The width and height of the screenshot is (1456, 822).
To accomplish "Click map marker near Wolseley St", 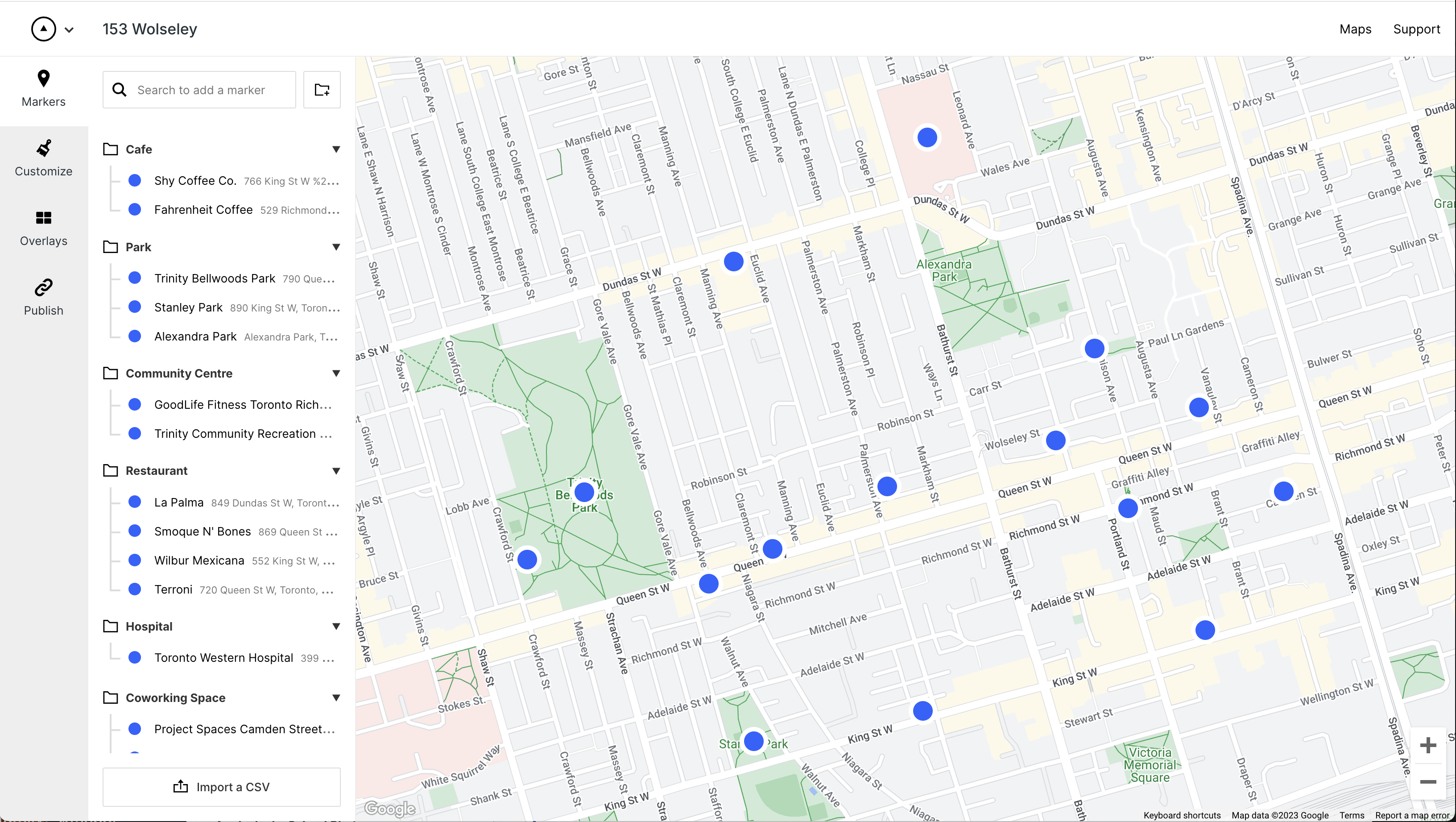I will click(x=1055, y=440).
